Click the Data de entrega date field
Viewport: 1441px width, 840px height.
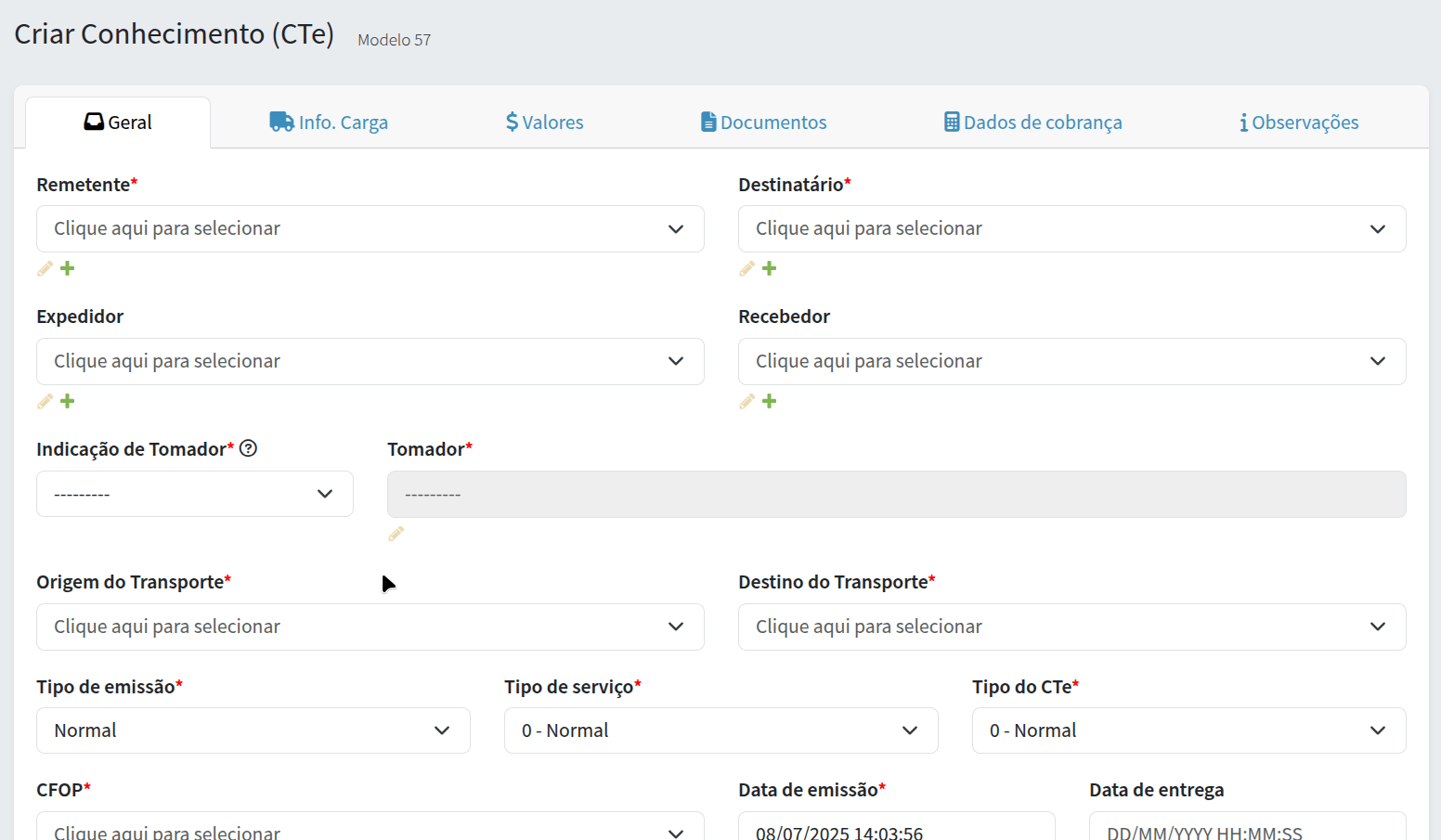pyautogui.click(x=1247, y=829)
